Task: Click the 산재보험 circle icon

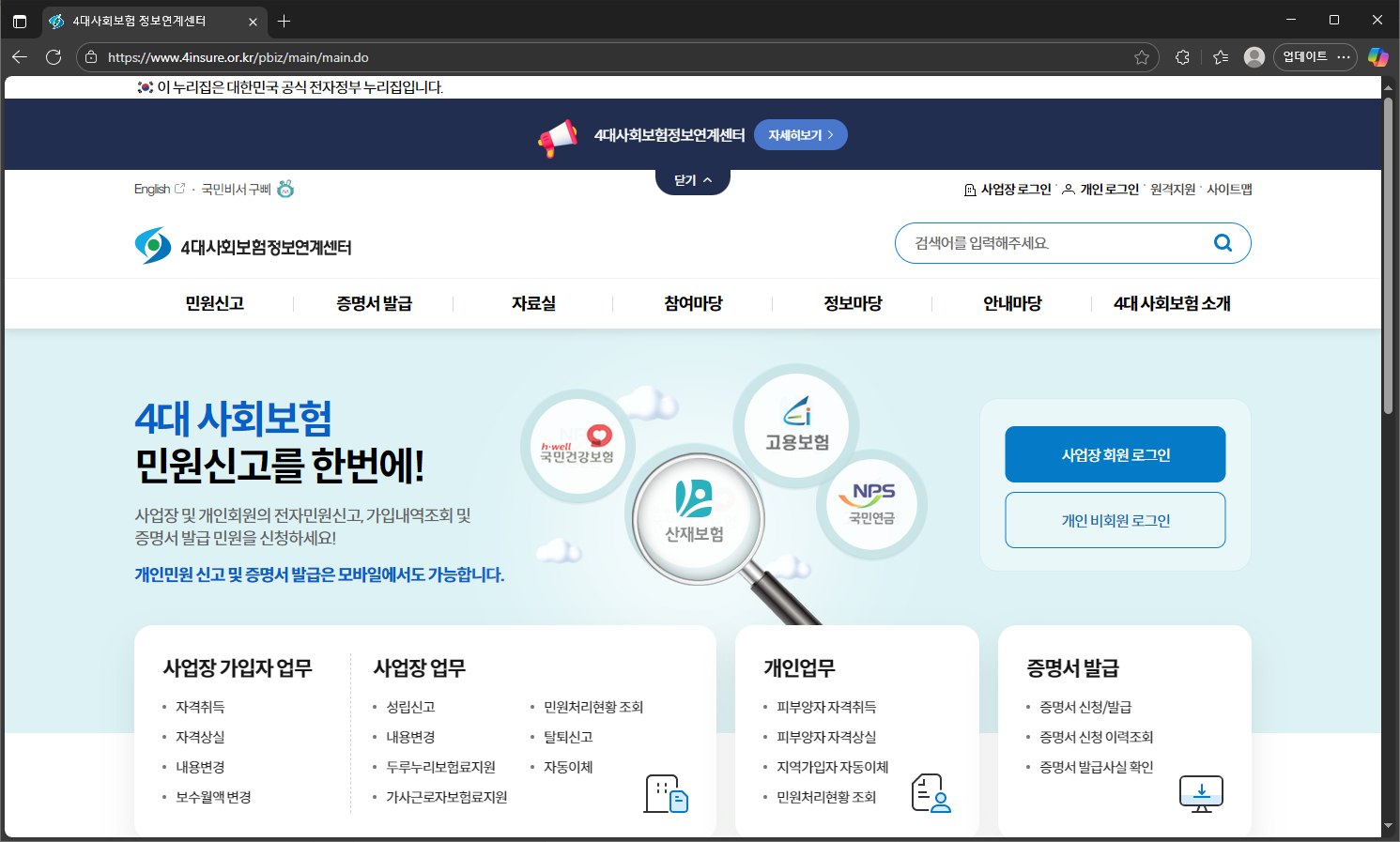Action: tap(695, 516)
